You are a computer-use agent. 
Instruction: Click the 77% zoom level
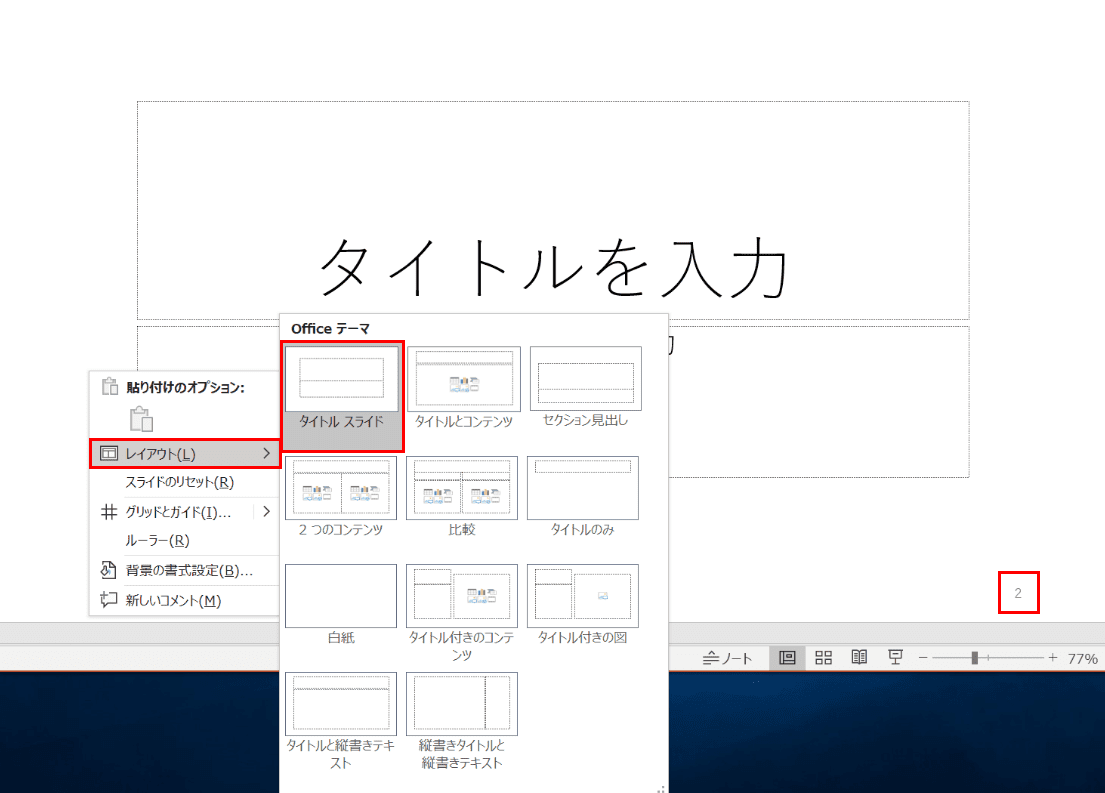pyautogui.click(x=1082, y=658)
